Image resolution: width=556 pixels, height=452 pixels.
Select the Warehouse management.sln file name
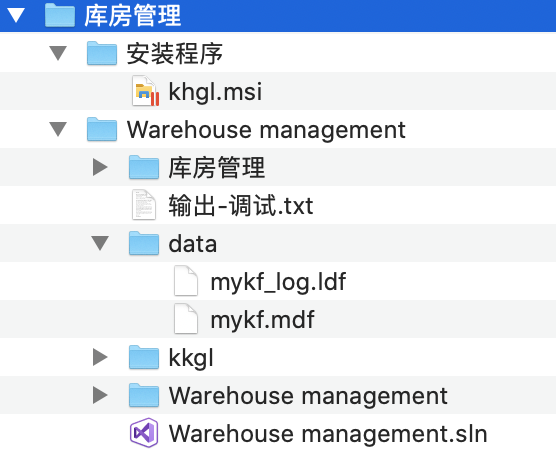(x=328, y=433)
